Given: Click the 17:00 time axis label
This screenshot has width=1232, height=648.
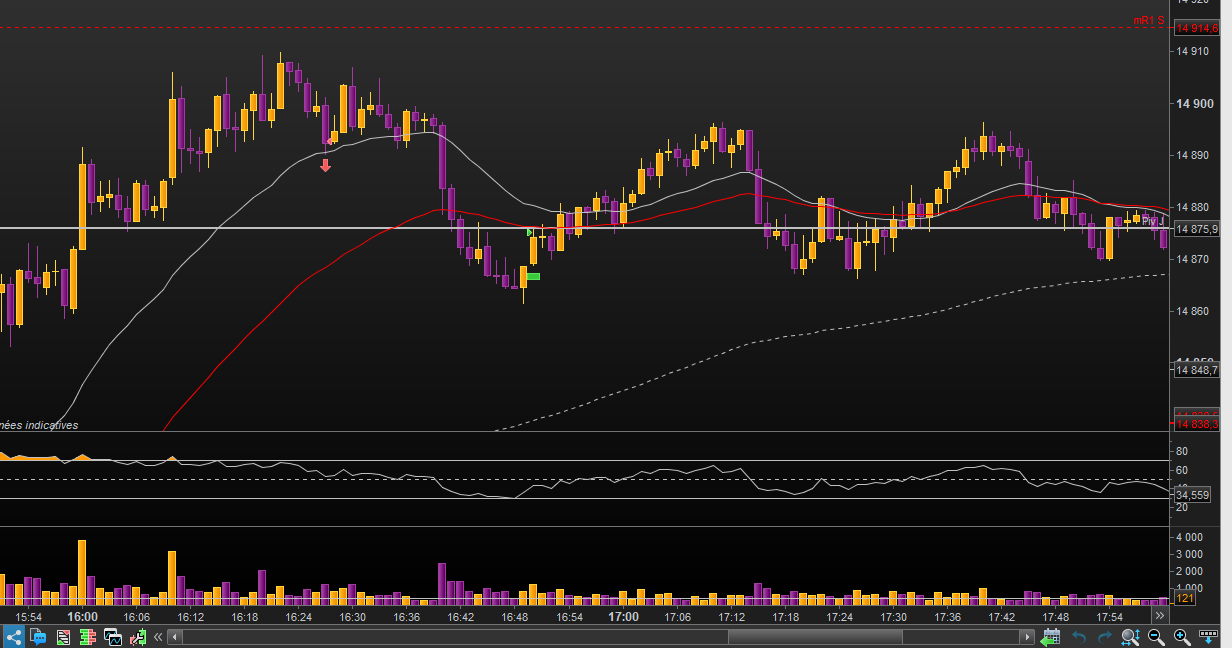Looking at the screenshot, I should (623, 617).
